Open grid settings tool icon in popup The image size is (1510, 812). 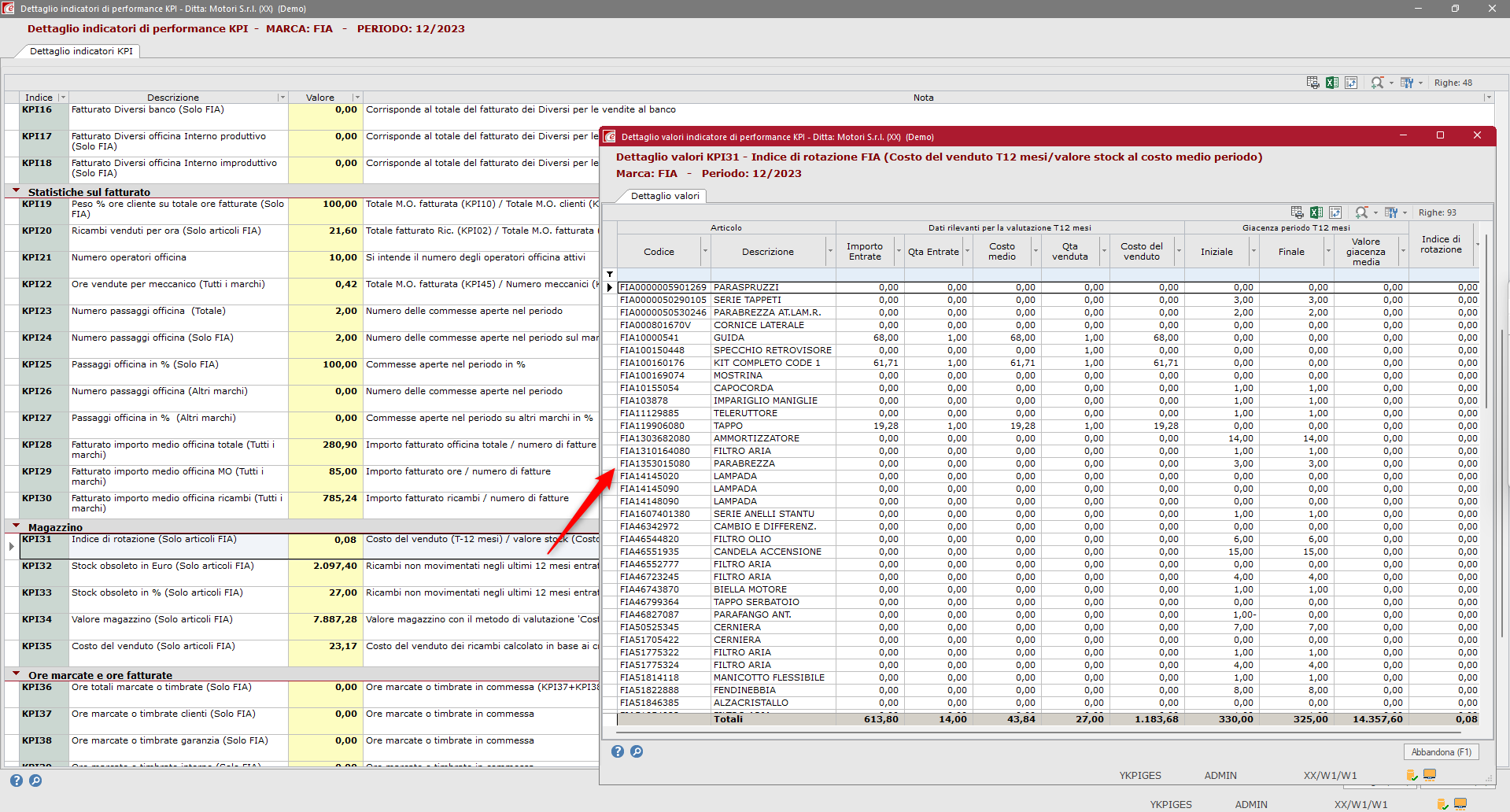tap(1391, 212)
